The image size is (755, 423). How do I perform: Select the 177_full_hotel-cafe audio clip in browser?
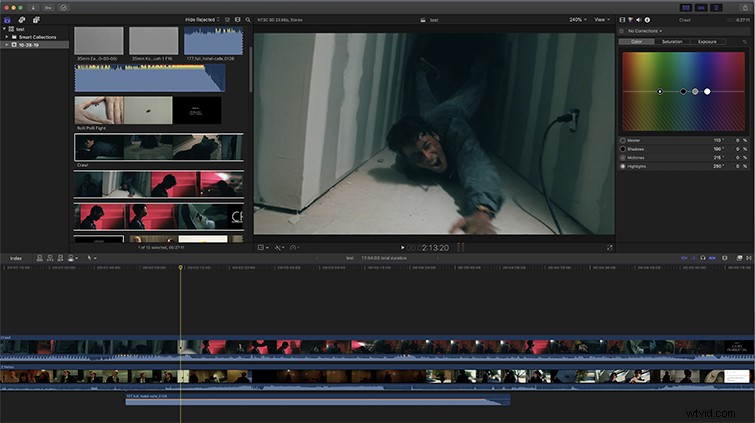(213, 41)
